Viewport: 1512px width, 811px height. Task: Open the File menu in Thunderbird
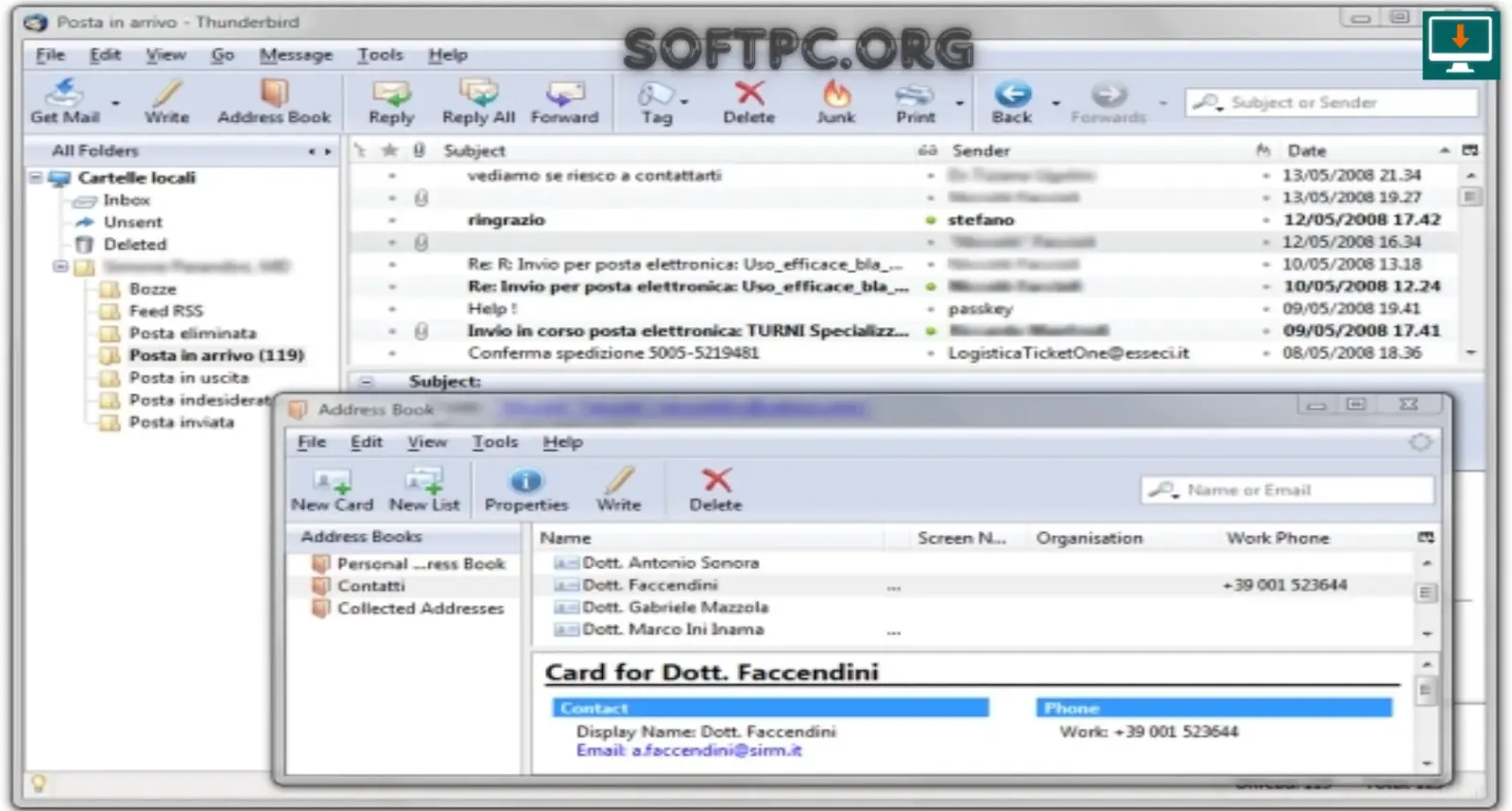click(50, 55)
